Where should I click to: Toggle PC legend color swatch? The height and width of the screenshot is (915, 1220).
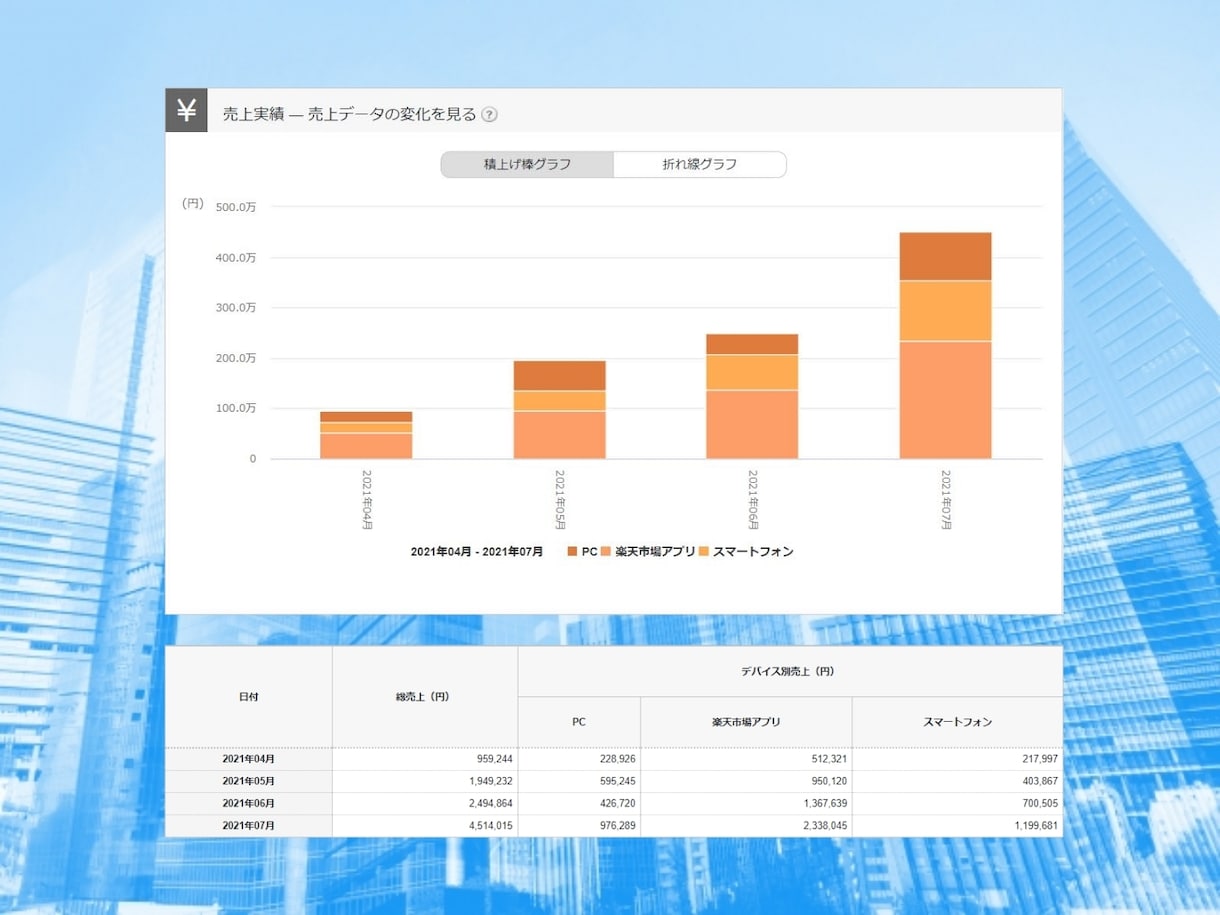click(573, 551)
